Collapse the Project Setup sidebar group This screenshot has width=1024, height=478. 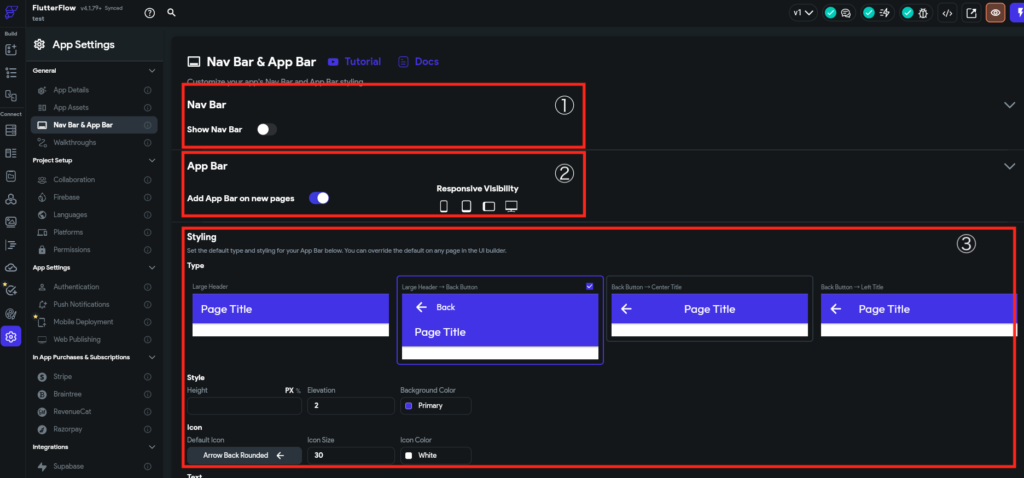(x=151, y=160)
